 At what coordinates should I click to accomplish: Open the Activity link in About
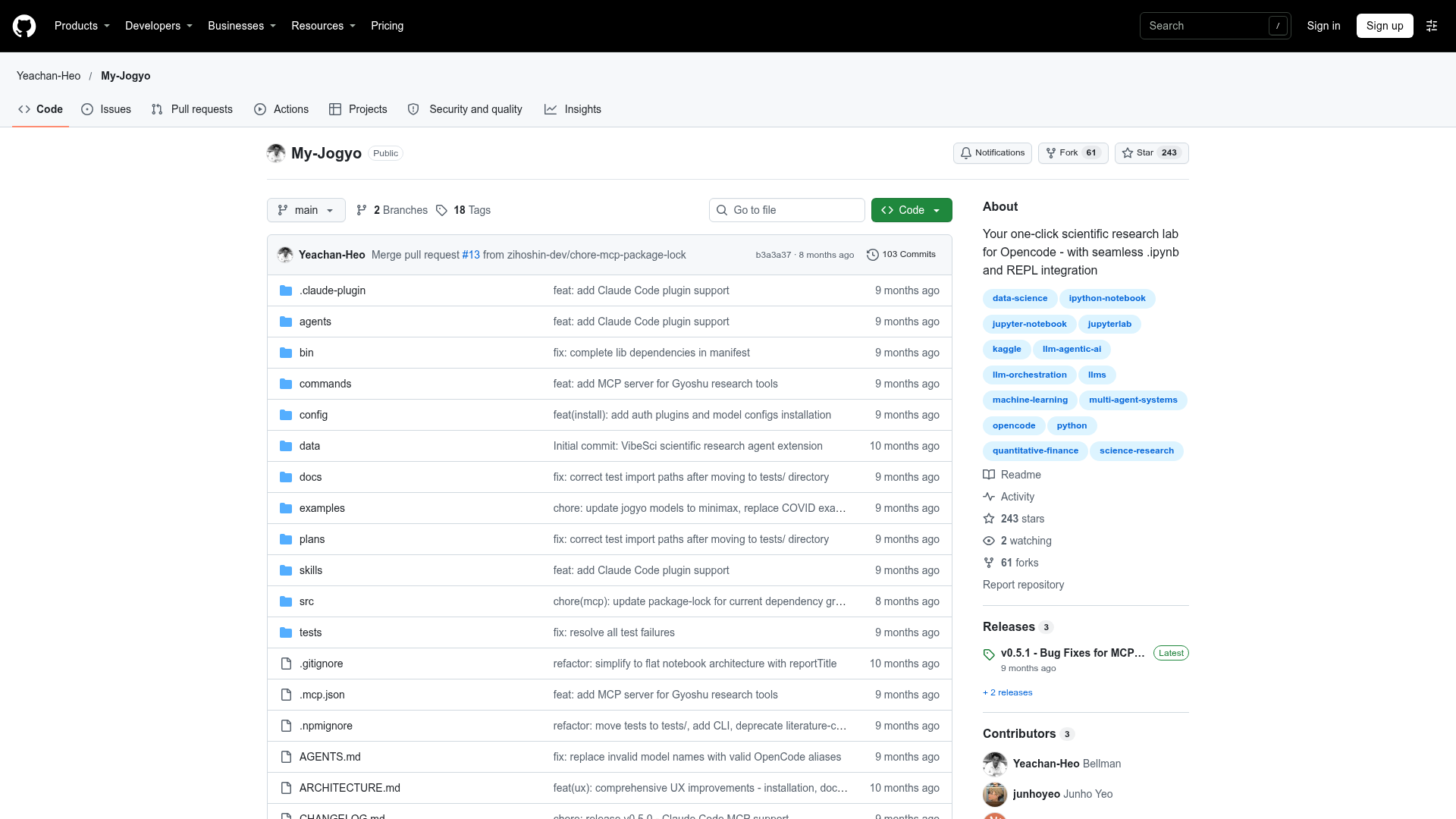click(x=1009, y=497)
